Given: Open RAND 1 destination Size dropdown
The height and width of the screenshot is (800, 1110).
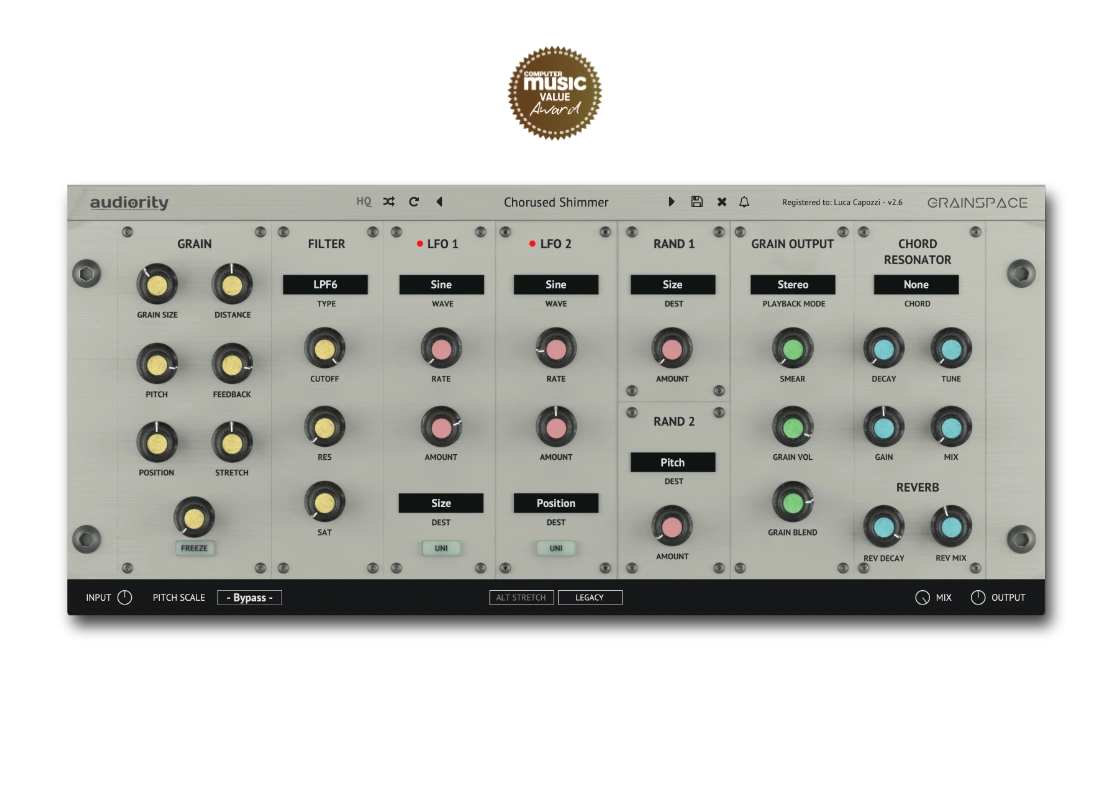Looking at the screenshot, I should tap(673, 285).
